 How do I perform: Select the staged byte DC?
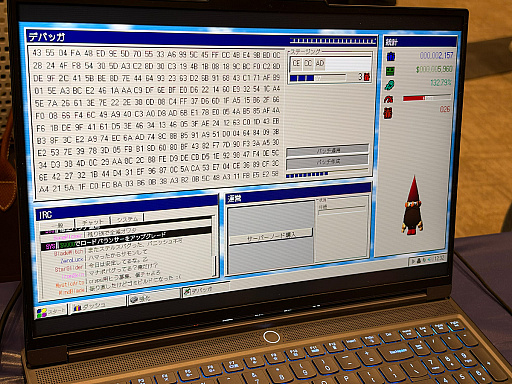(308, 63)
